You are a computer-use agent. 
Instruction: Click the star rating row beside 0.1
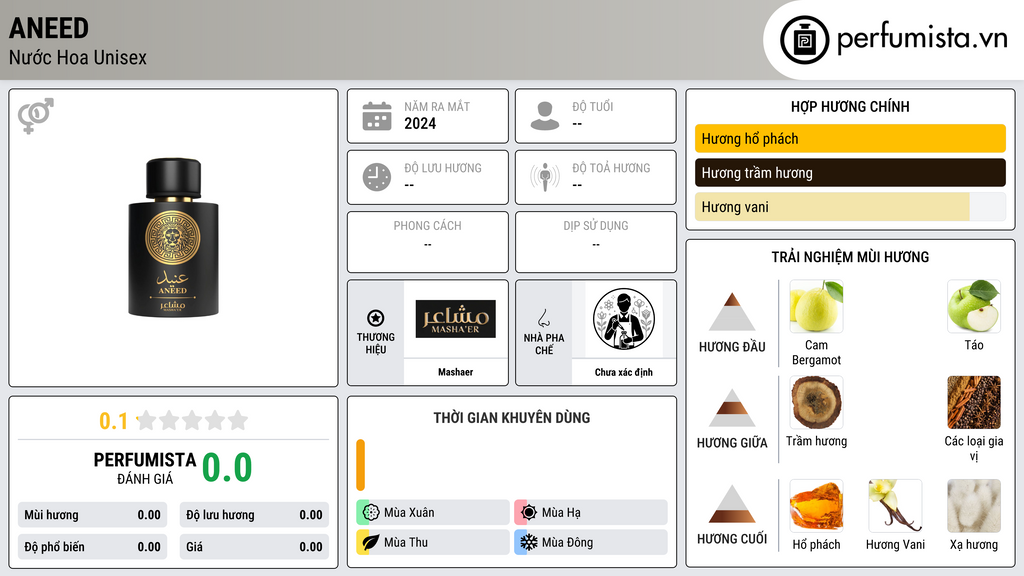click(x=193, y=420)
